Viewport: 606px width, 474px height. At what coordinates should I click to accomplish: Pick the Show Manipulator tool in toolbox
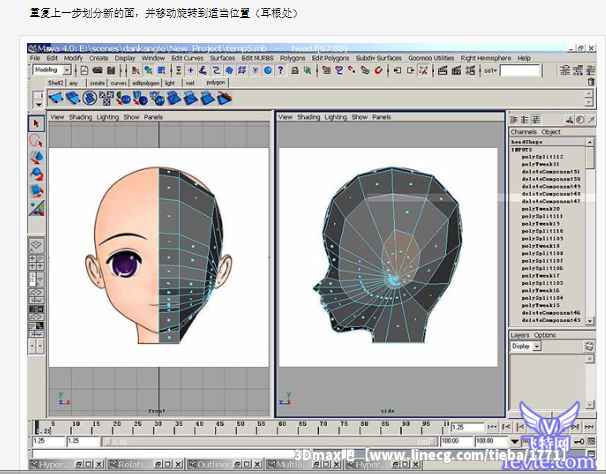[36, 208]
